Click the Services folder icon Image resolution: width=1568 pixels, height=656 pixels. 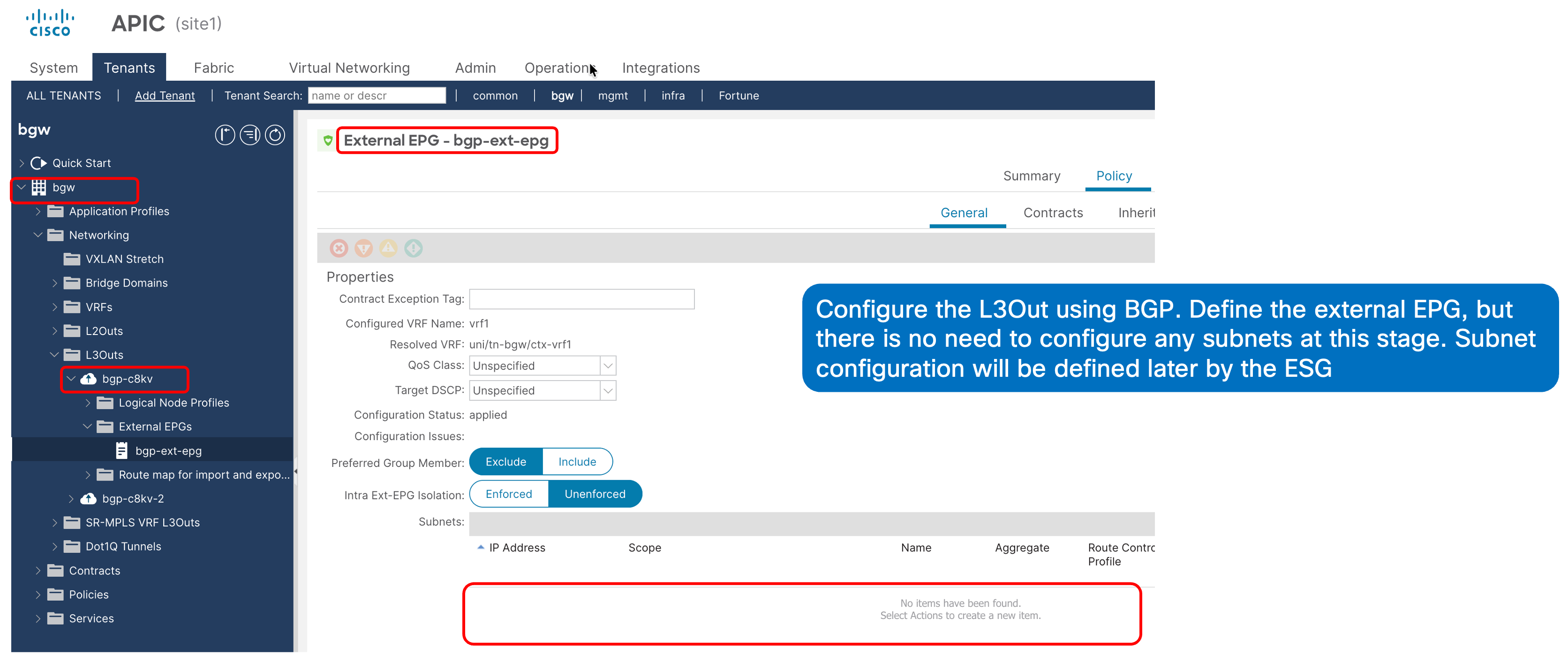(55, 618)
